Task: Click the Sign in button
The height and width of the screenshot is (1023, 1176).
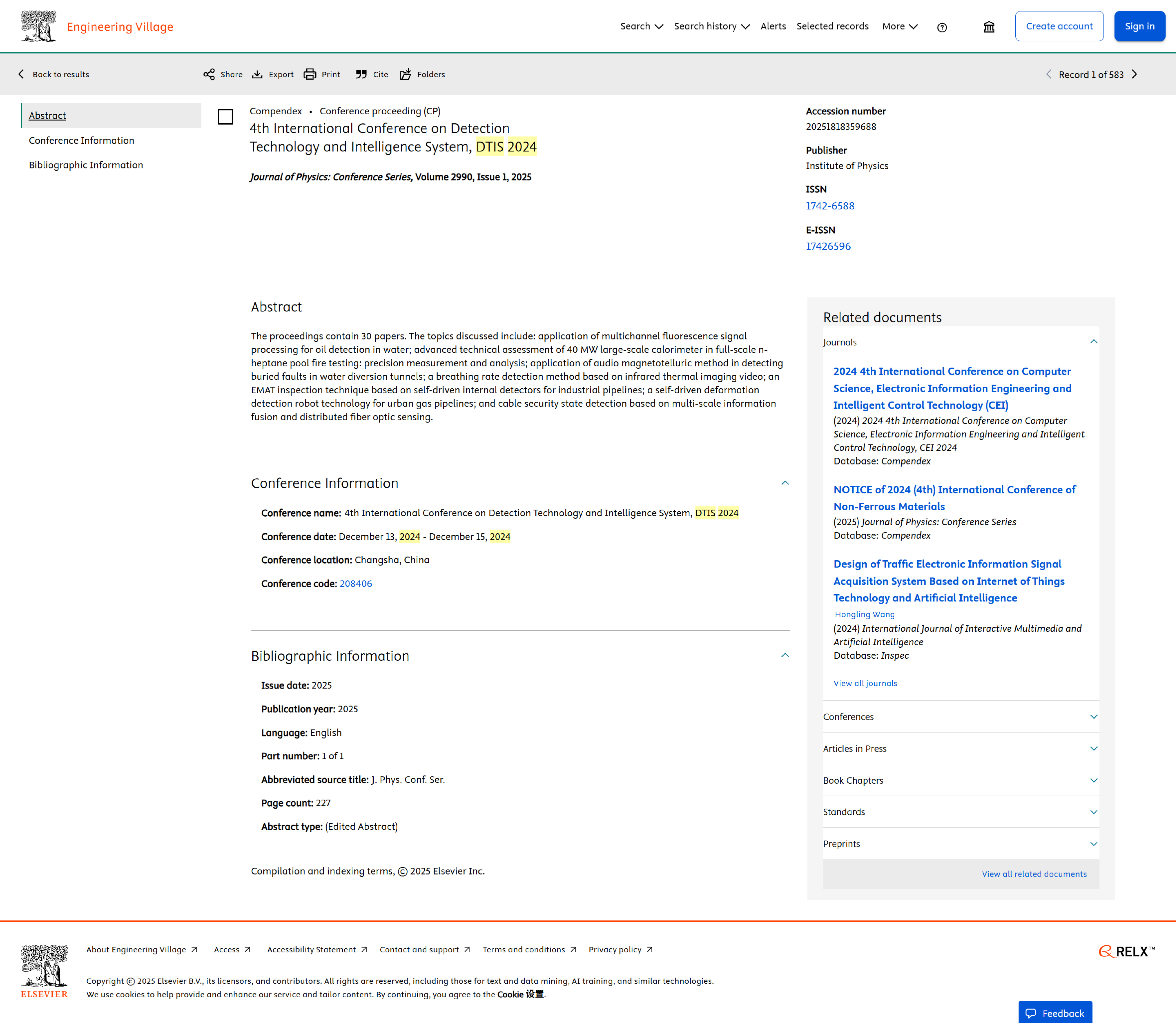Action: [x=1139, y=26]
